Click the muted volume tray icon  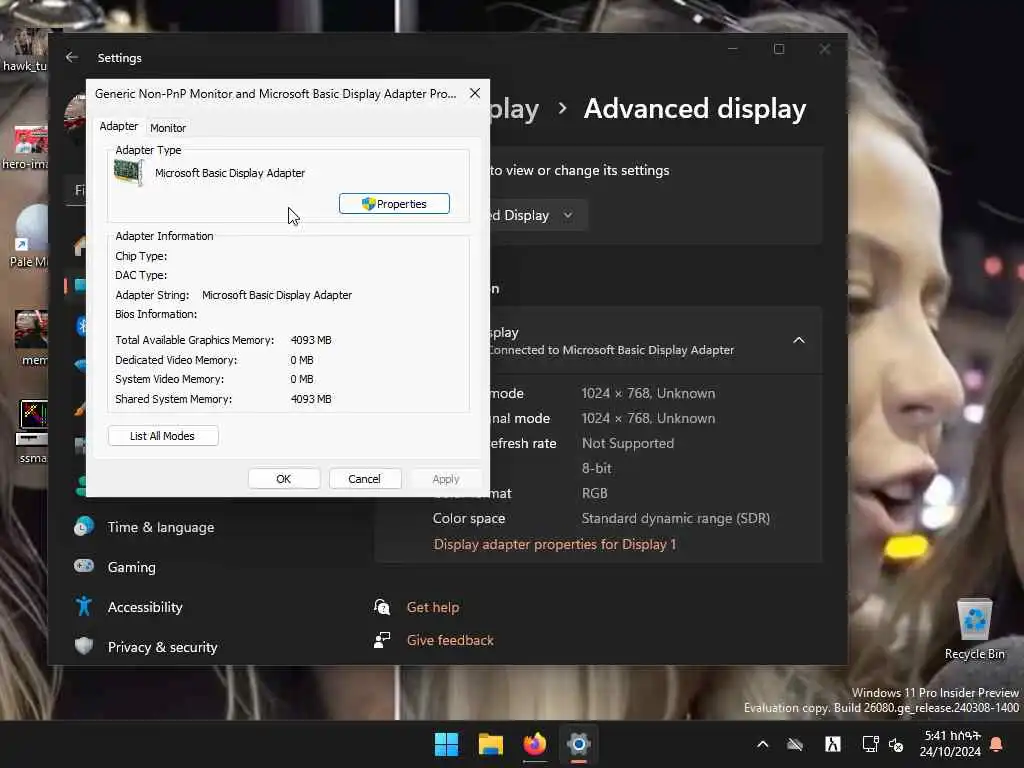click(897, 745)
